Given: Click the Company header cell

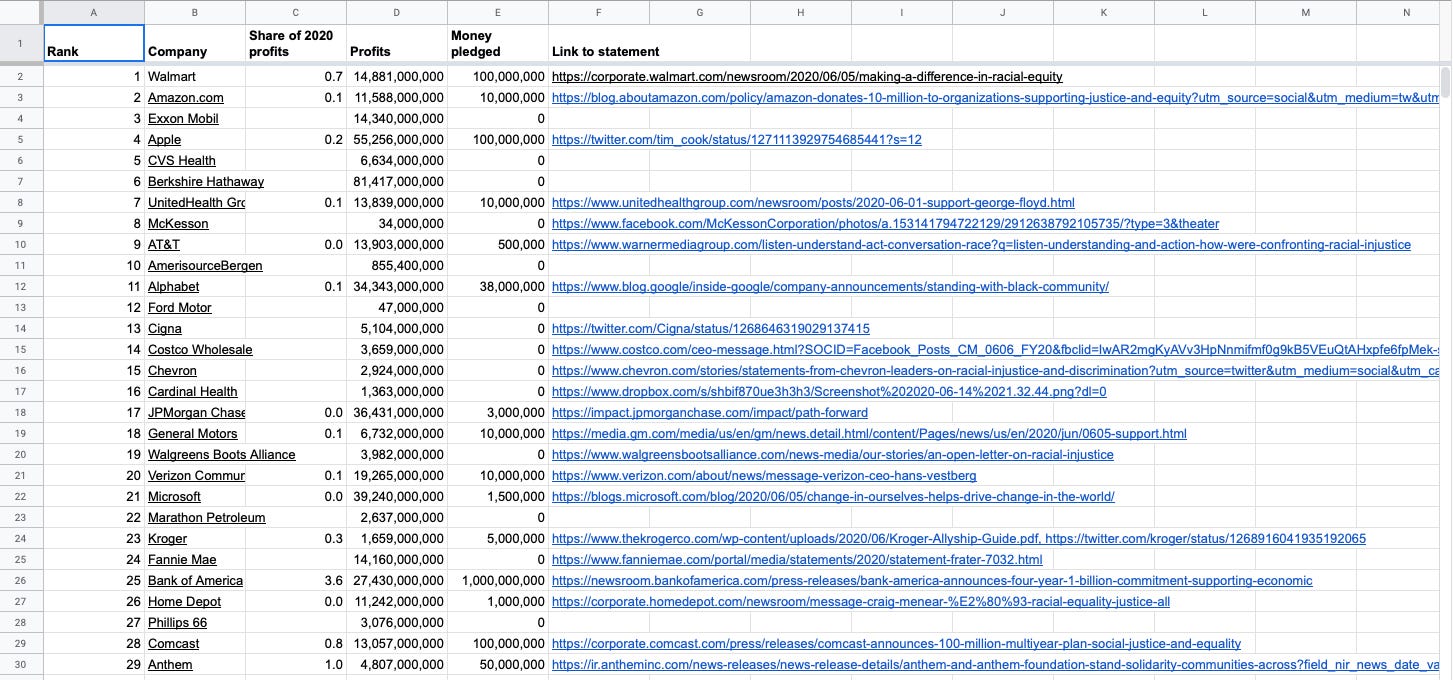Looking at the screenshot, I should tap(195, 43).
